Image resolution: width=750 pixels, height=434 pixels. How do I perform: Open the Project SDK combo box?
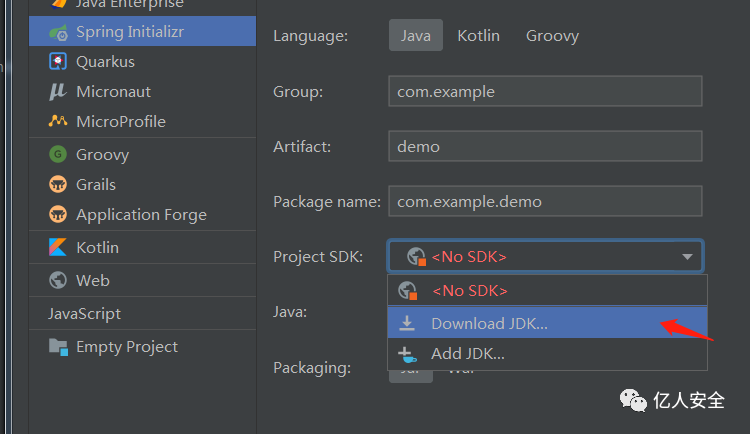[x=545, y=257]
